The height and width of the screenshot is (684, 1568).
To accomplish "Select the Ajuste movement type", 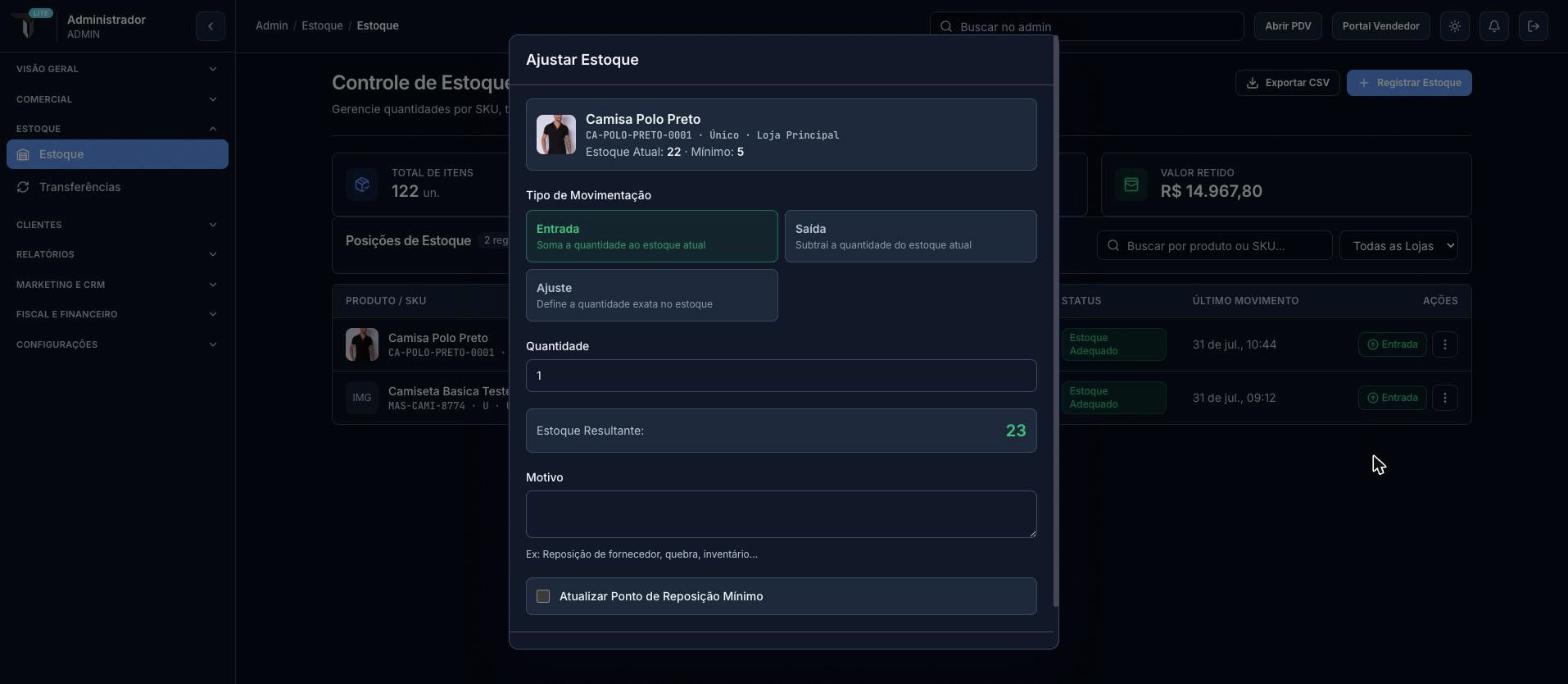I will pos(652,295).
